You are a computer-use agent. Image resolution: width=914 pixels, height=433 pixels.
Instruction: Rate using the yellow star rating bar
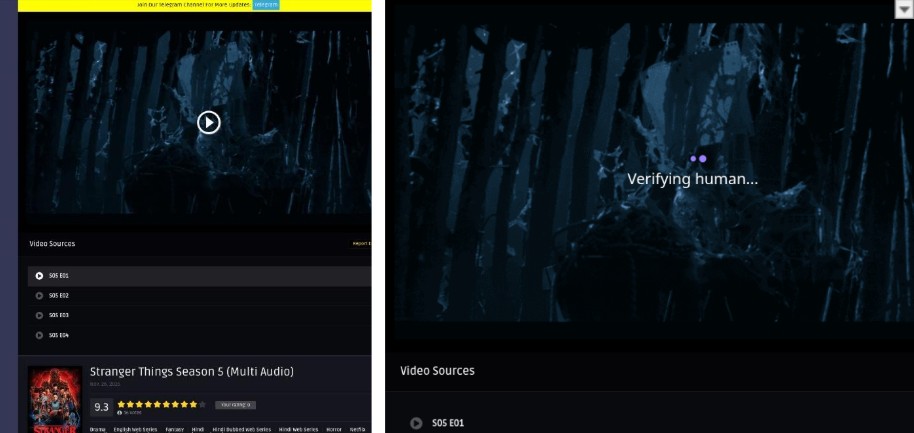[x=162, y=404]
